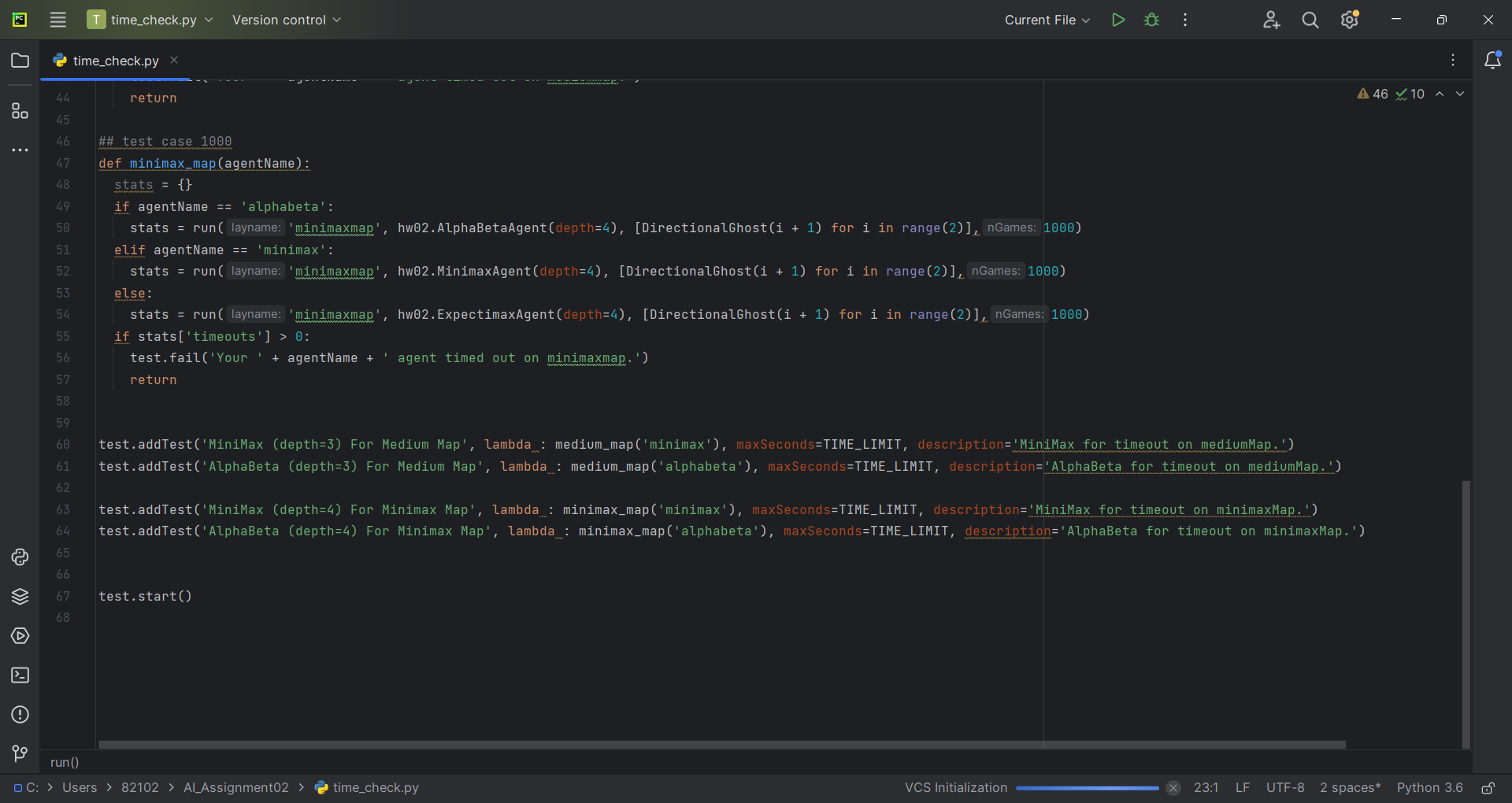1512x803 pixels.
Task: Open the Python Packages panel
Action: tap(20, 597)
